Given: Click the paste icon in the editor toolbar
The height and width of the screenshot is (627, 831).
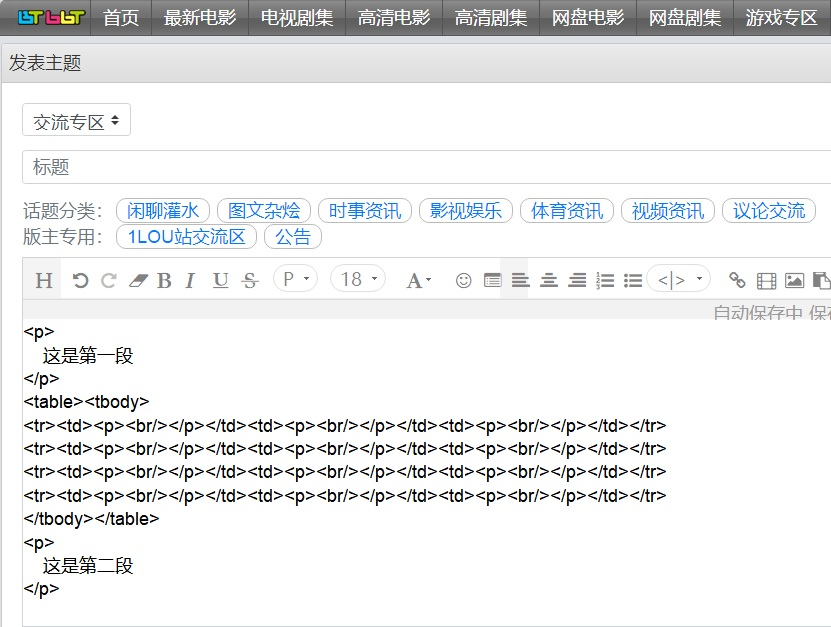Looking at the screenshot, I should click(822, 280).
